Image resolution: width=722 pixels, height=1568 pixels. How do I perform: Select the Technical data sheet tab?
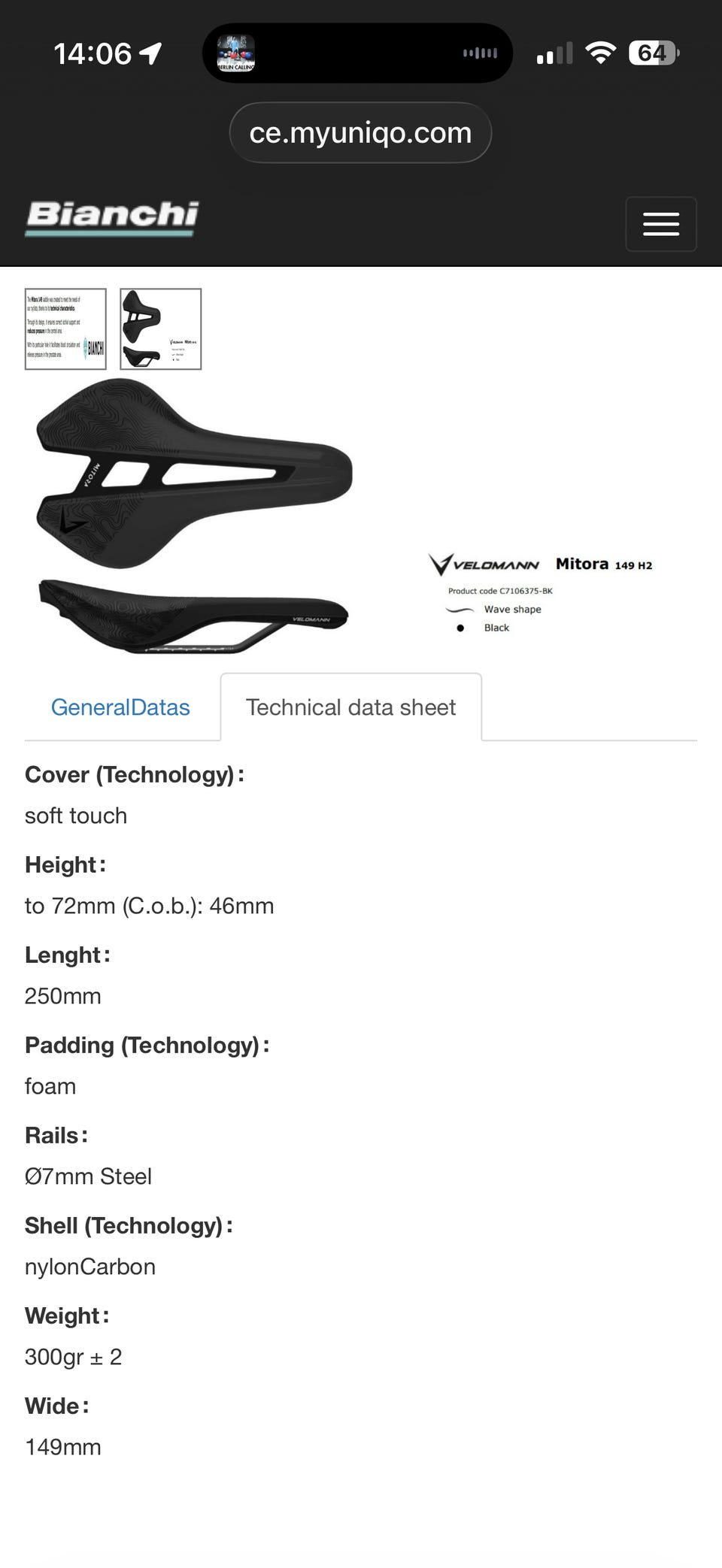point(350,707)
